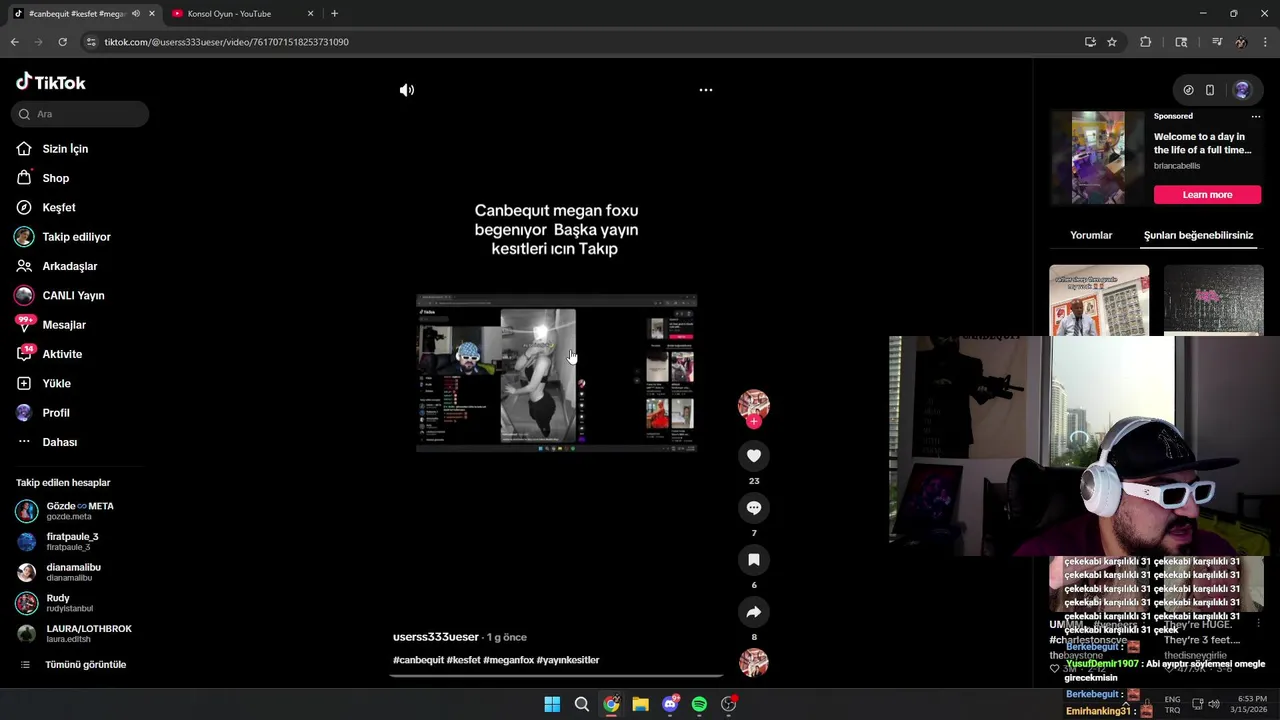
Task: Open a new browser tab
Action: click(x=334, y=14)
